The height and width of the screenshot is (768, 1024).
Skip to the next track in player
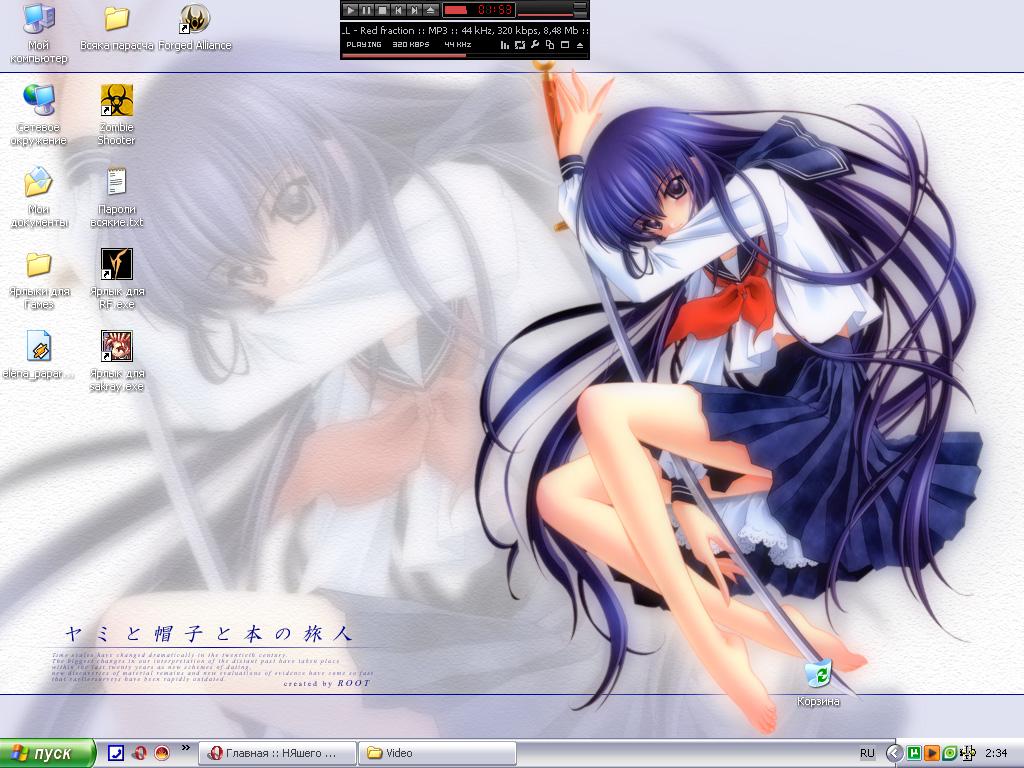(414, 10)
